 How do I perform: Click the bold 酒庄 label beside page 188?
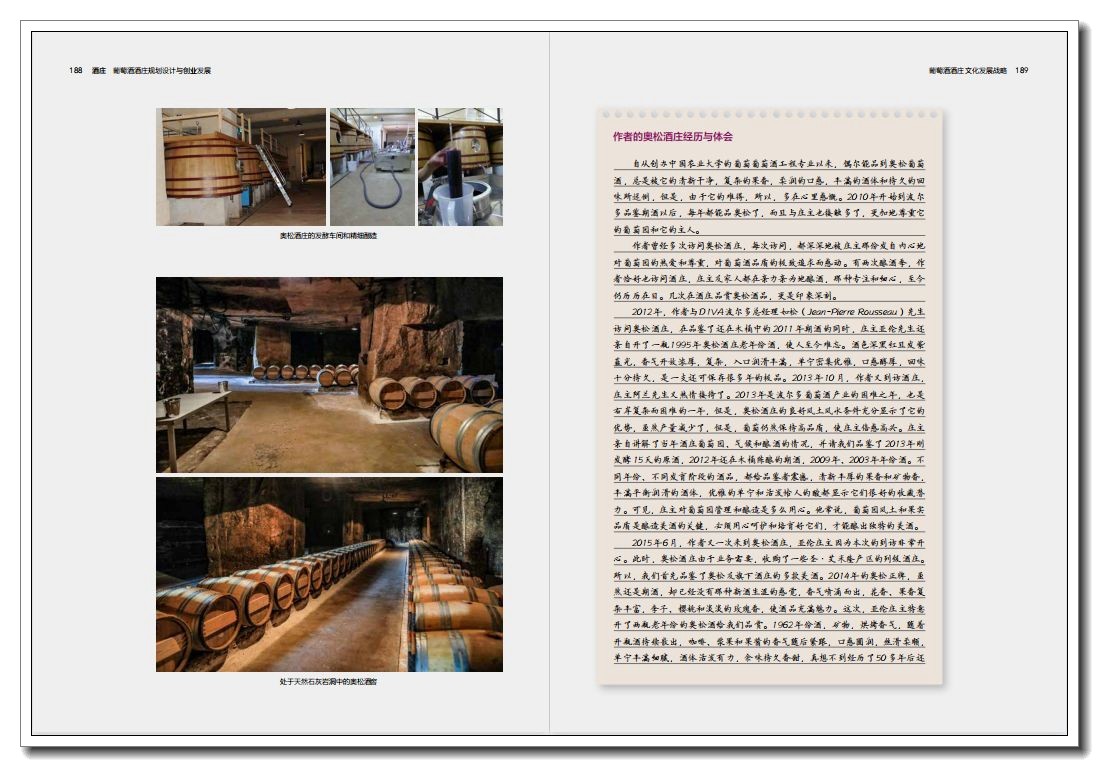[x=98, y=71]
